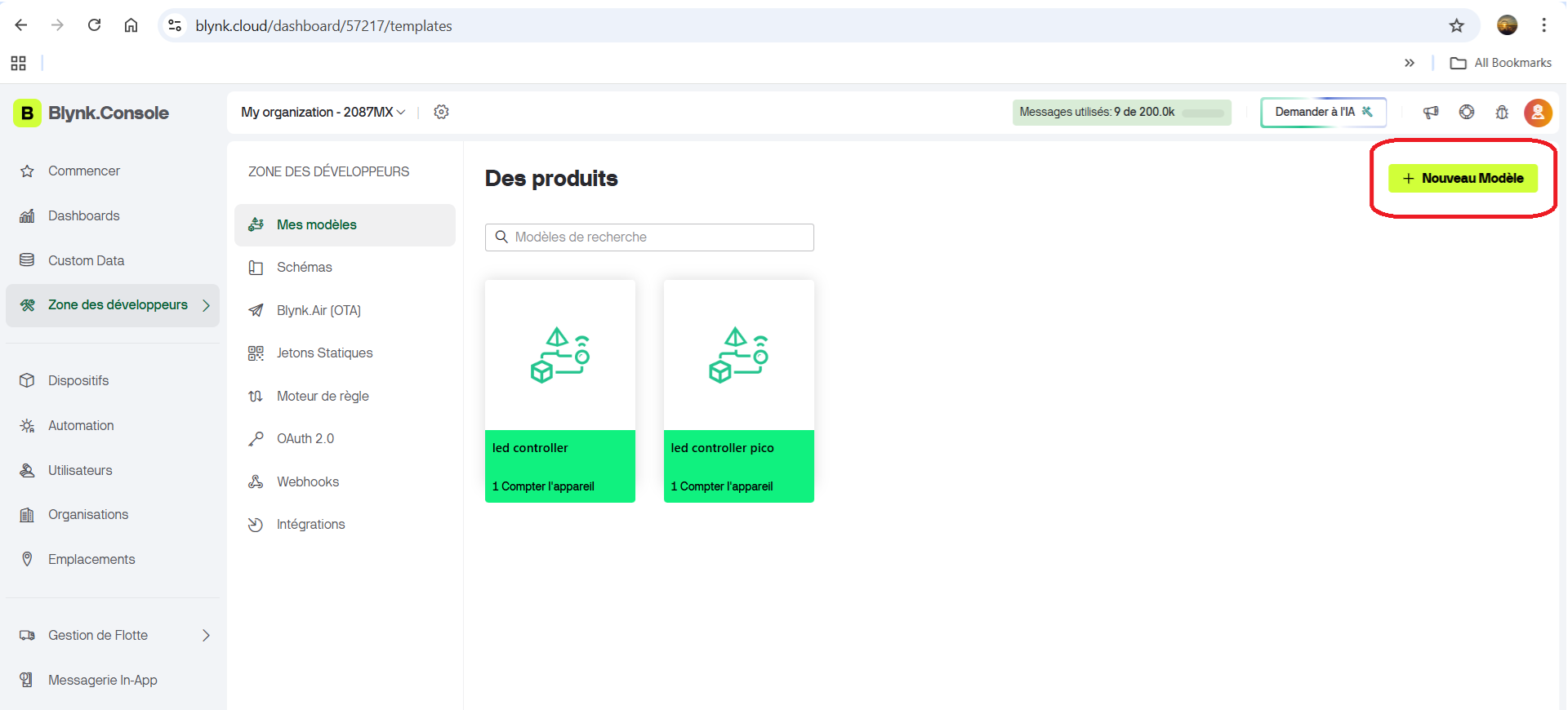The image size is (1568, 710).
Task: Open the user profile avatar
Action: 1538,112
